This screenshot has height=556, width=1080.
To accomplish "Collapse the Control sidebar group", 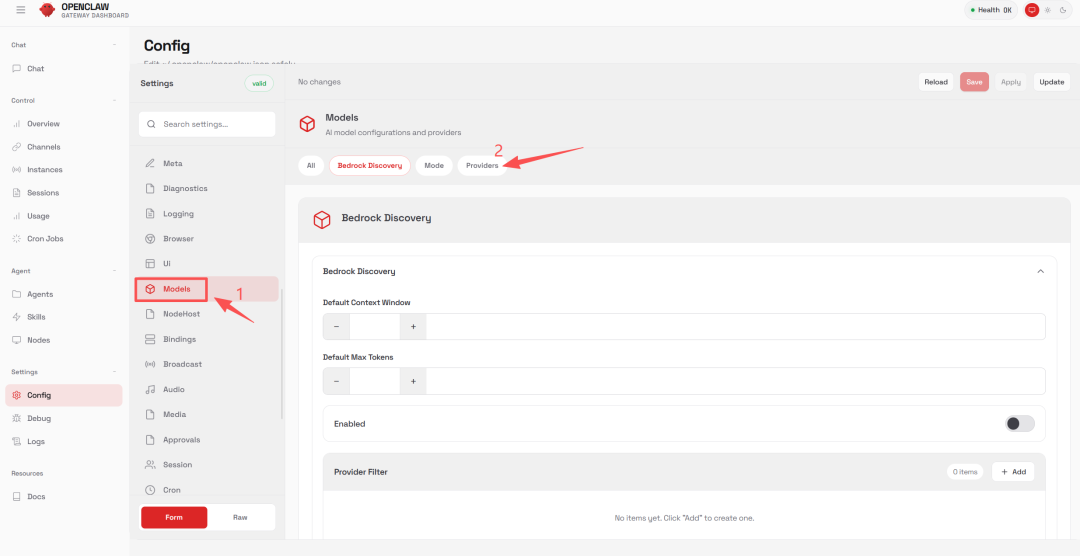I will 114,101.
